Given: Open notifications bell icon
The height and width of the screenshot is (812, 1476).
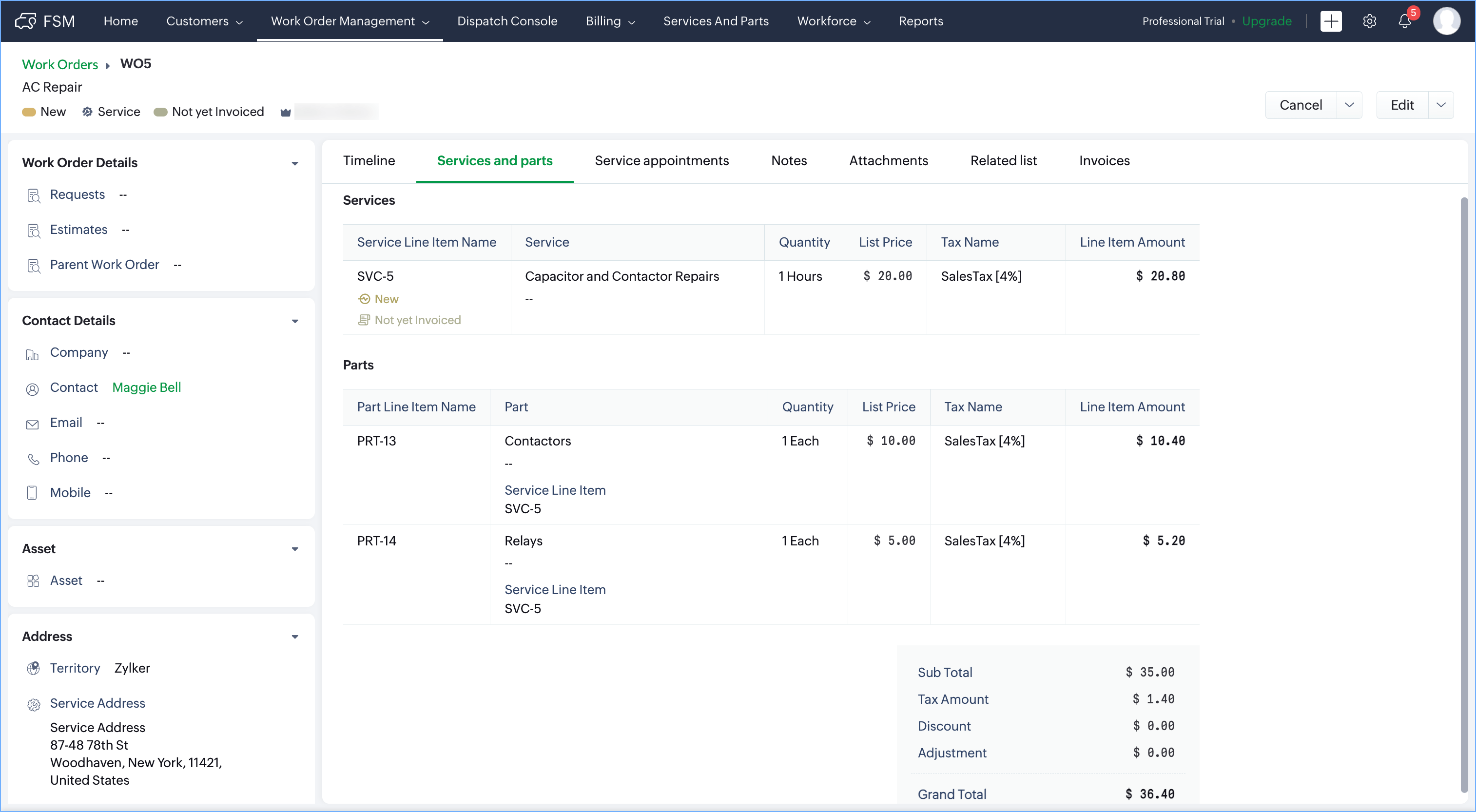Looking at the screenshot, I should (1404, 21).
